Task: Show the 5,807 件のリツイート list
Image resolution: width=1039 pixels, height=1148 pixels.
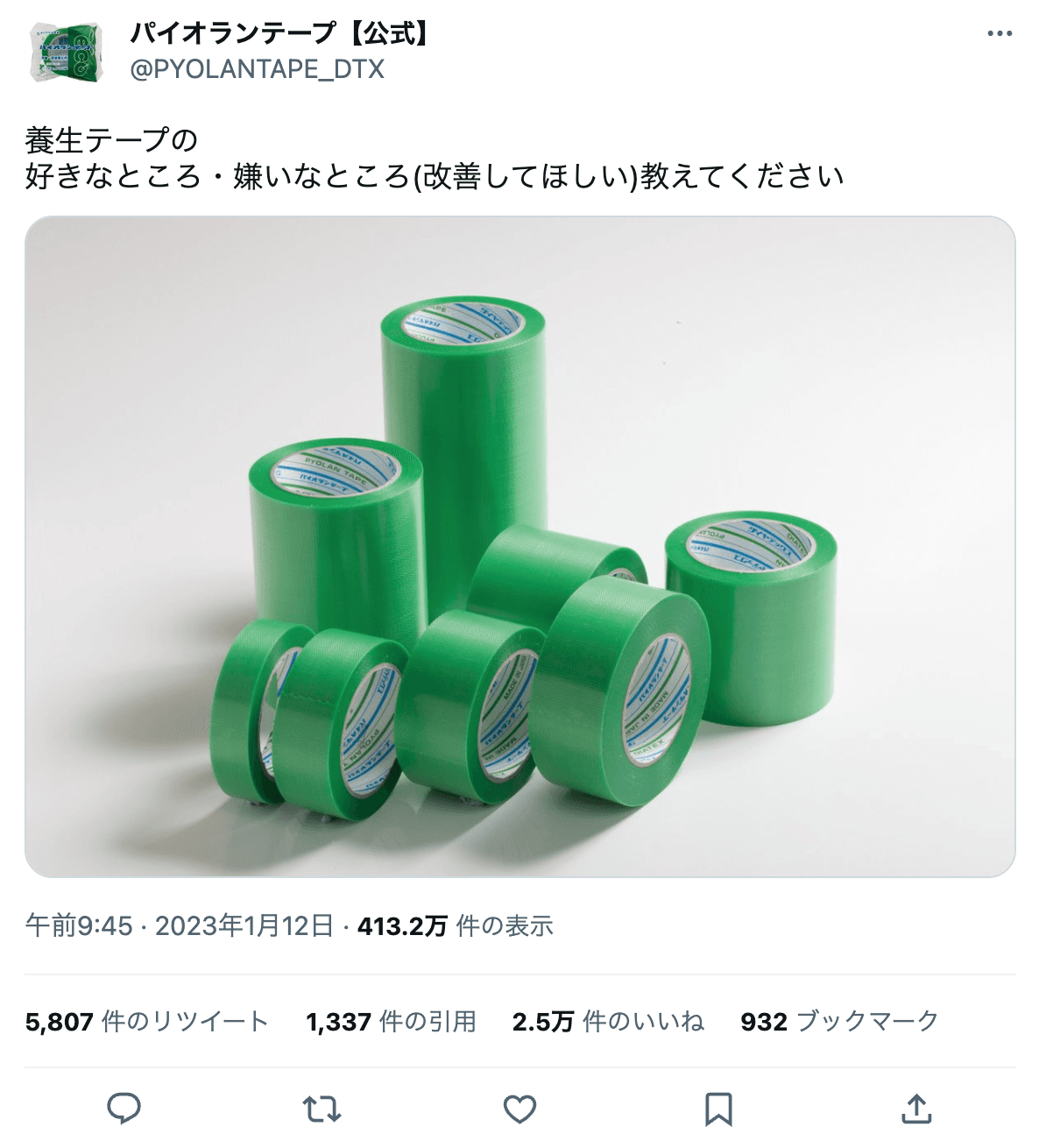Action: pyautogui.click(x=146, y=1021)
